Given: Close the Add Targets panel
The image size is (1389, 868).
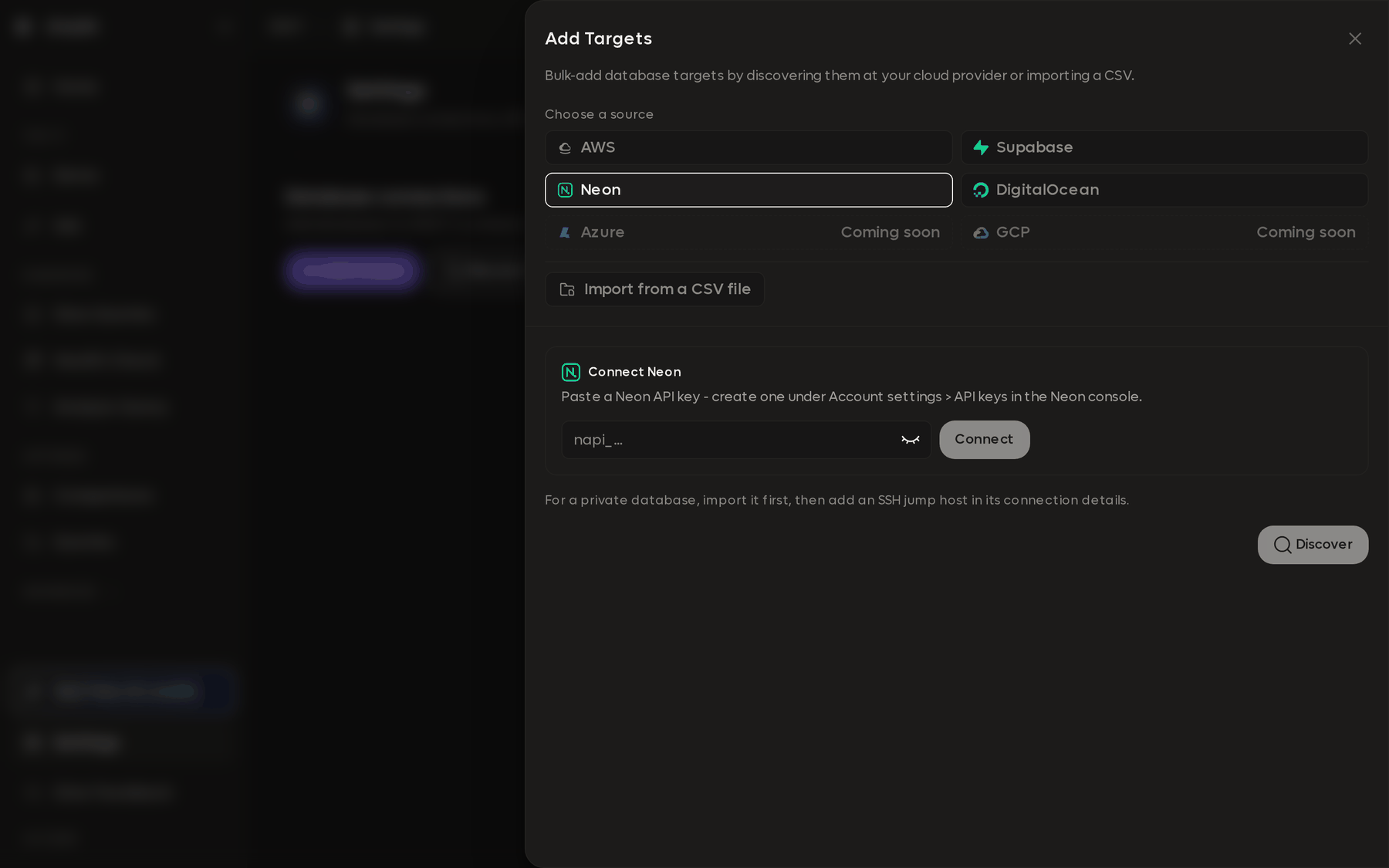Looking at the screenshot, I should click(1354, 39).
